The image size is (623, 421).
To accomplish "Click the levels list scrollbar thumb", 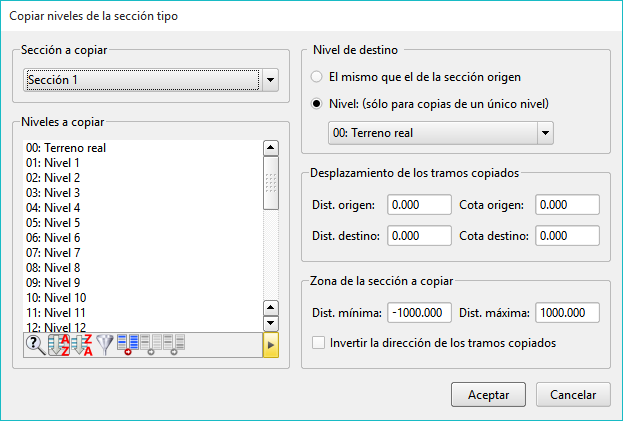I will point(271,183).
